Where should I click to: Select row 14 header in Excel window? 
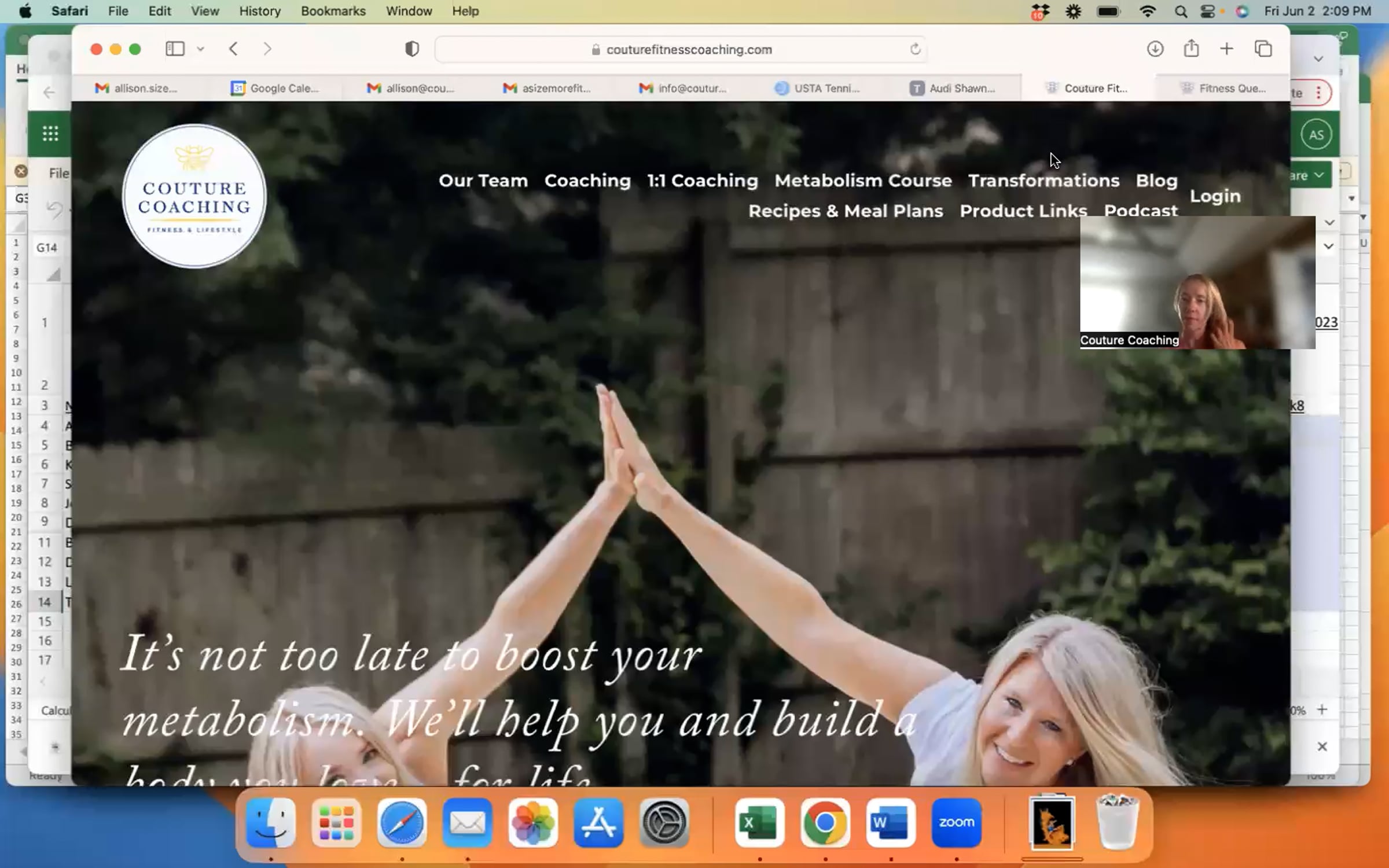[45, 602]
